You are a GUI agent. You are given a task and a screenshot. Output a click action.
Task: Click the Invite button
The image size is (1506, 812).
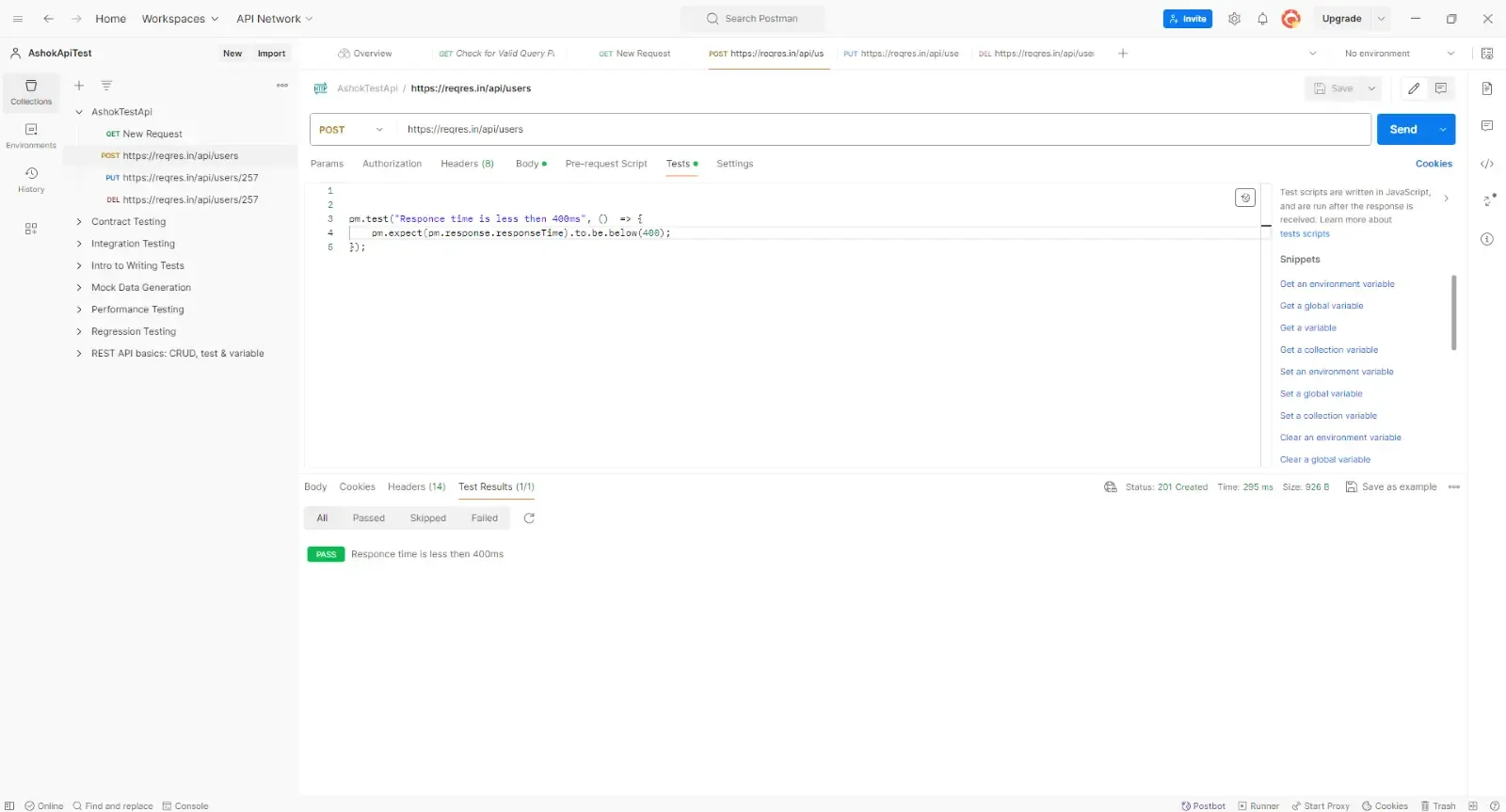1188,19
